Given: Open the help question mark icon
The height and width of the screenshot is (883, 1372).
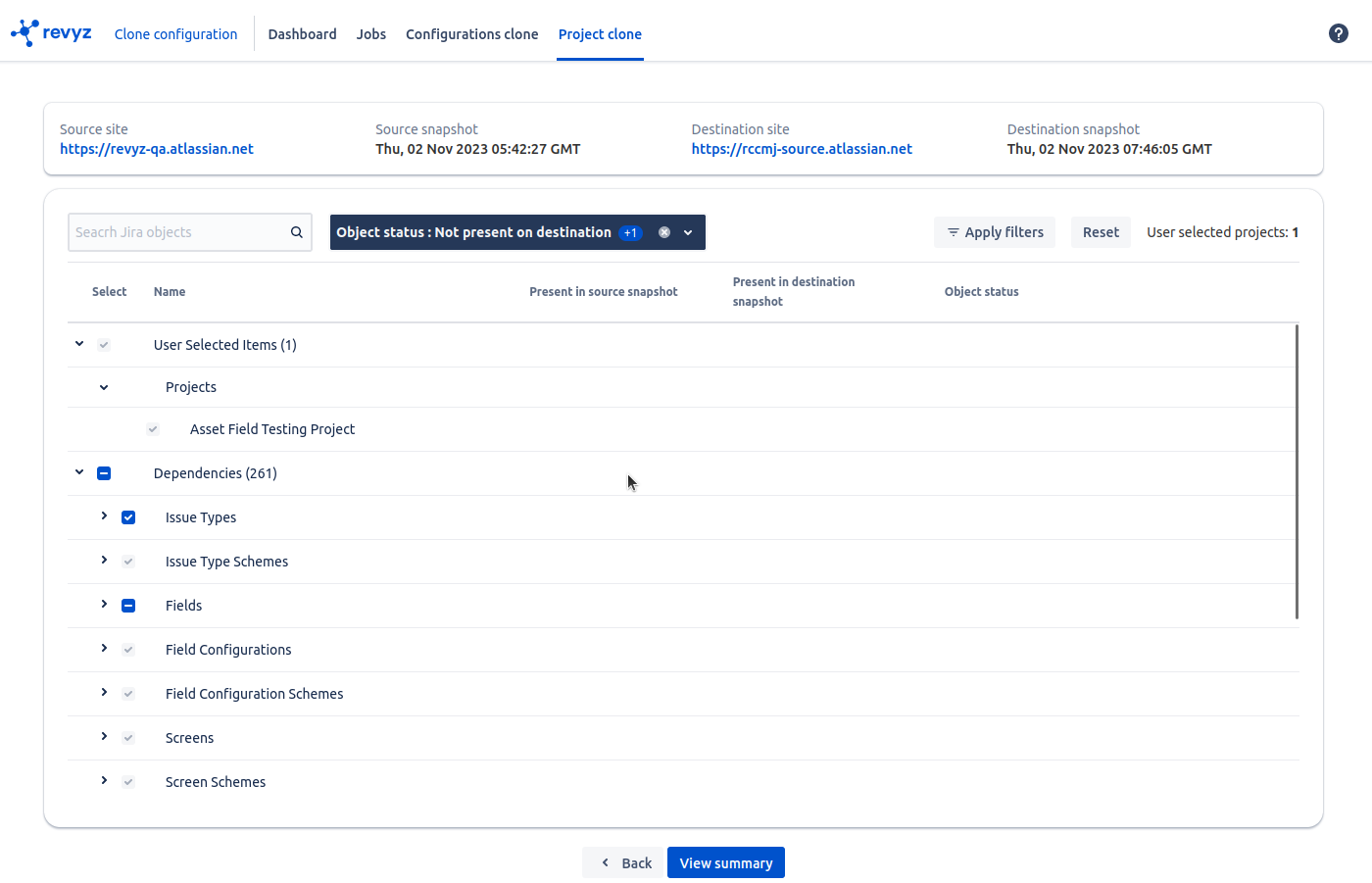Looking at the screenshot, I should click(1338, 33).
